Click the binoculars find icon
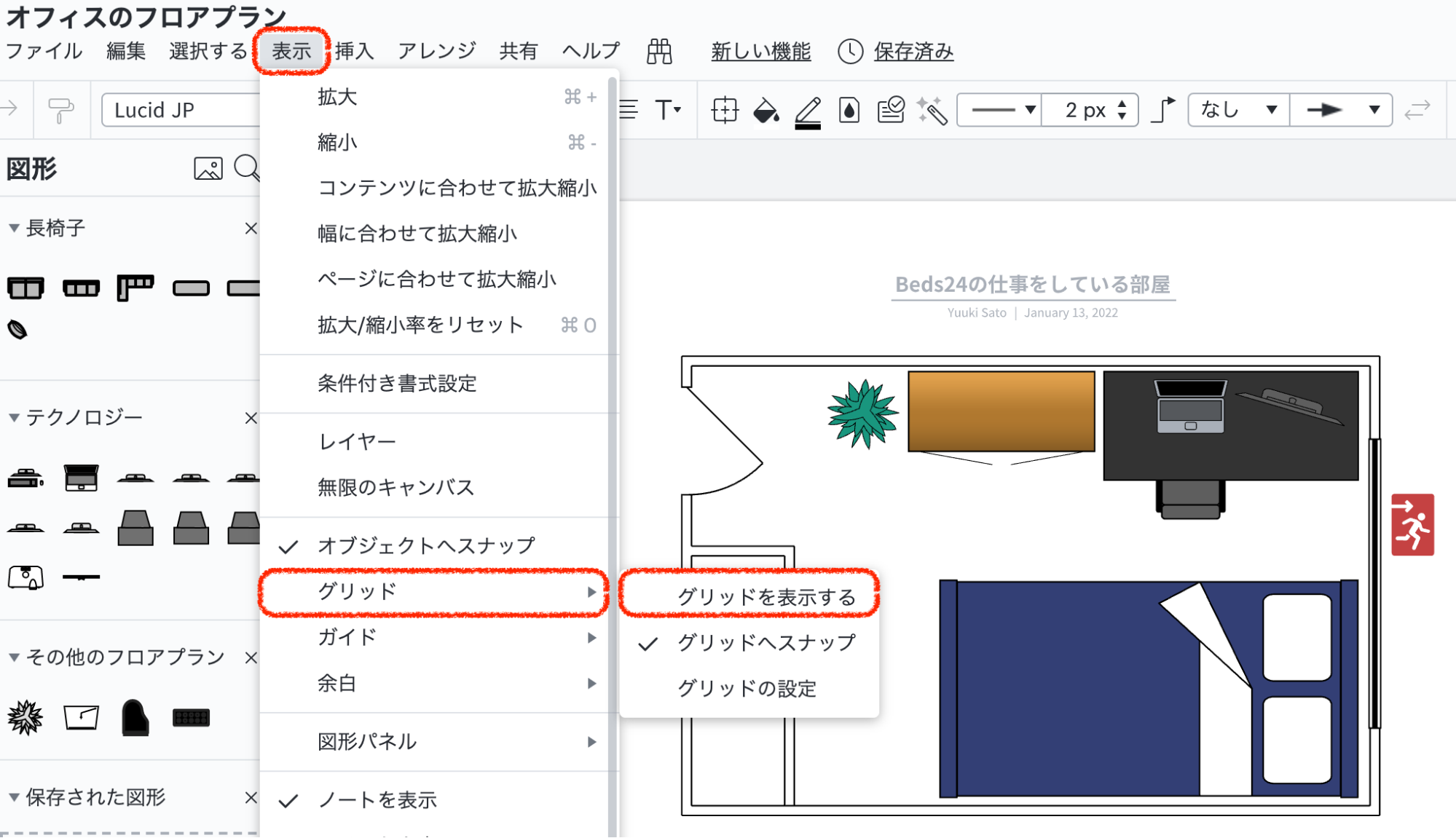1456x838 pixels. click(659, 51)
